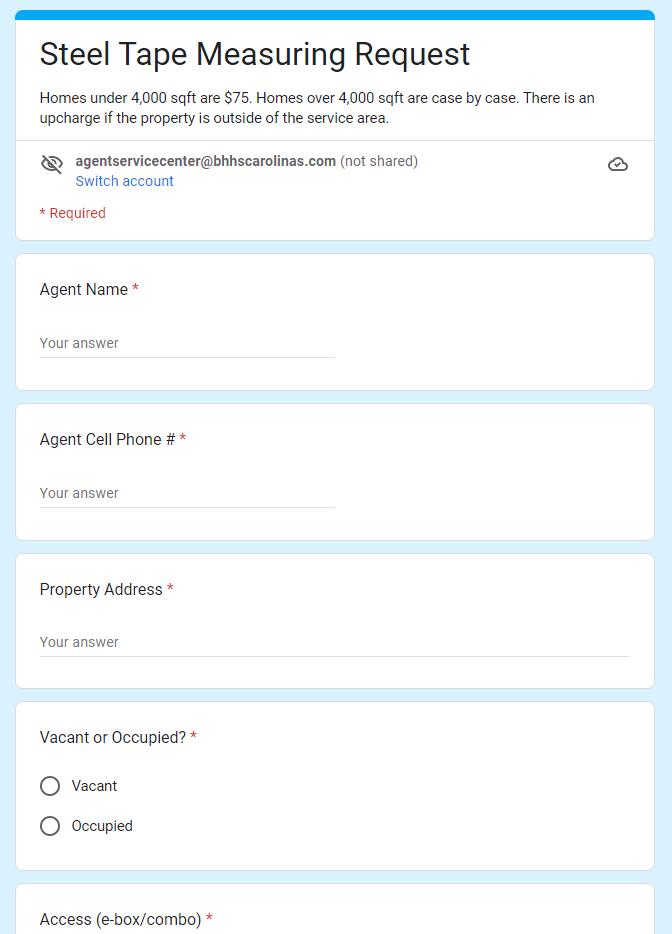672x934 pixels.
Task: Focus the Agent Name answer field
Action: 187,343
